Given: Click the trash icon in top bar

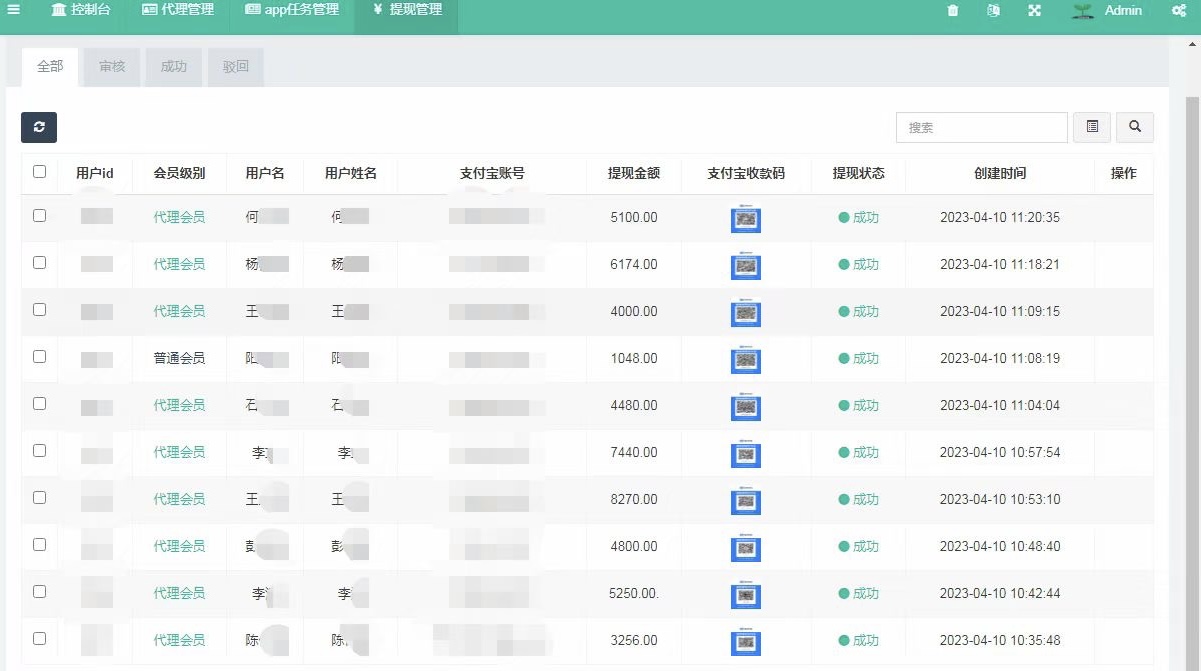Looking at the screenshot, I should [952, 11].
